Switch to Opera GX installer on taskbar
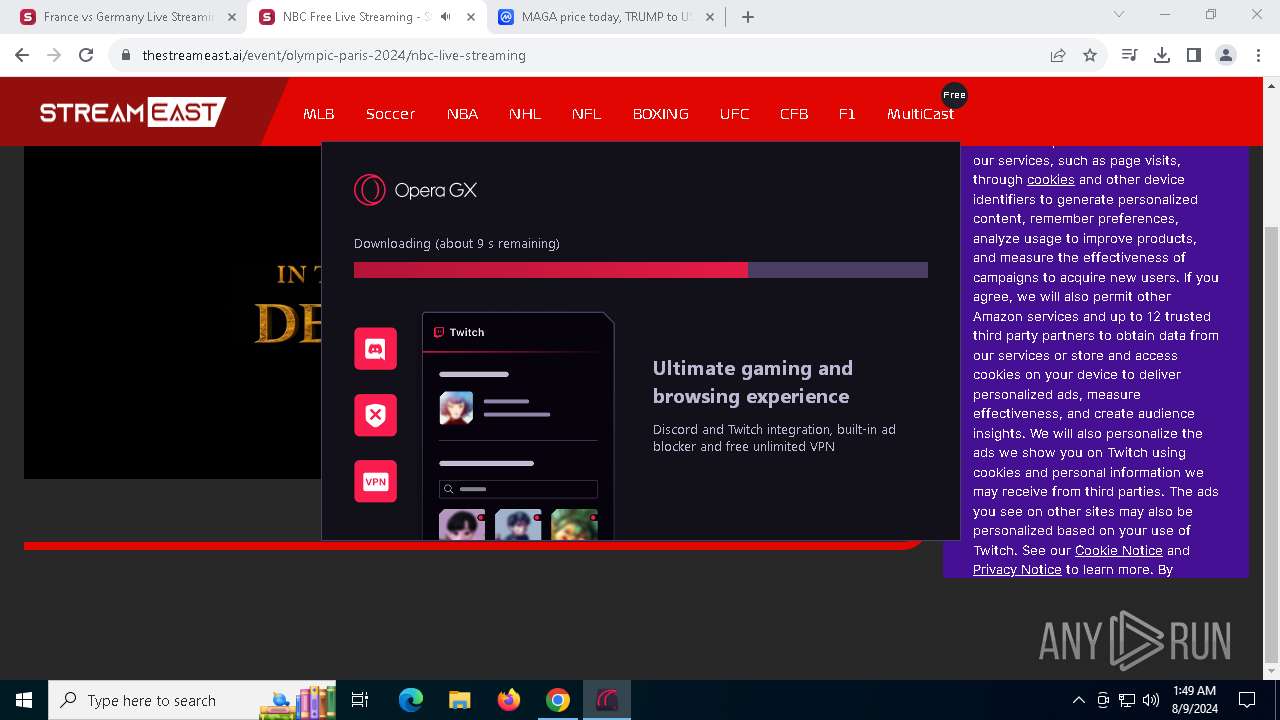Viewport: 1280px width, 720px height. [607, 700]
